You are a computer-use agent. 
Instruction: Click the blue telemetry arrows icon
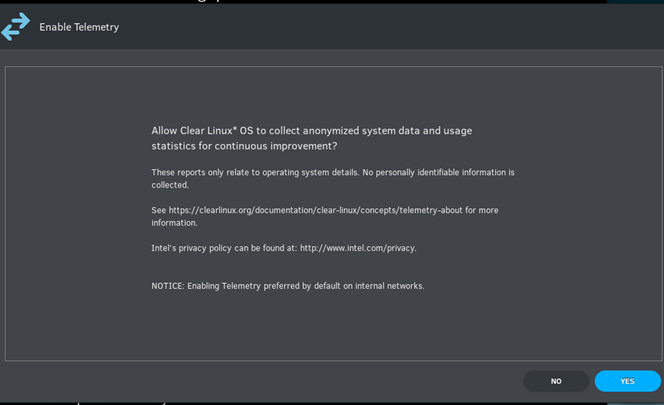[x=15, y=27]
